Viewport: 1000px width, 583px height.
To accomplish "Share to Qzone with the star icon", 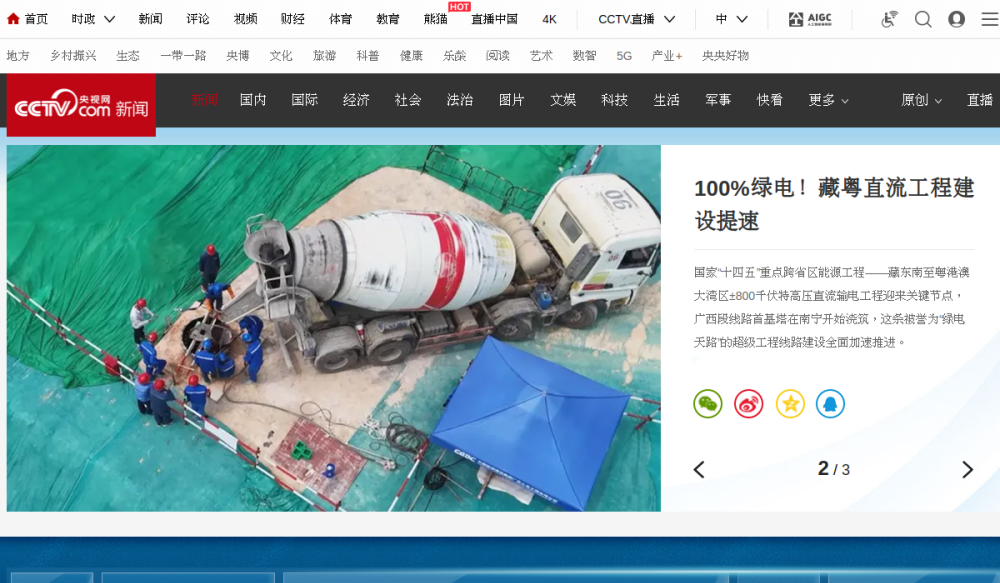I will pos(790,404).
